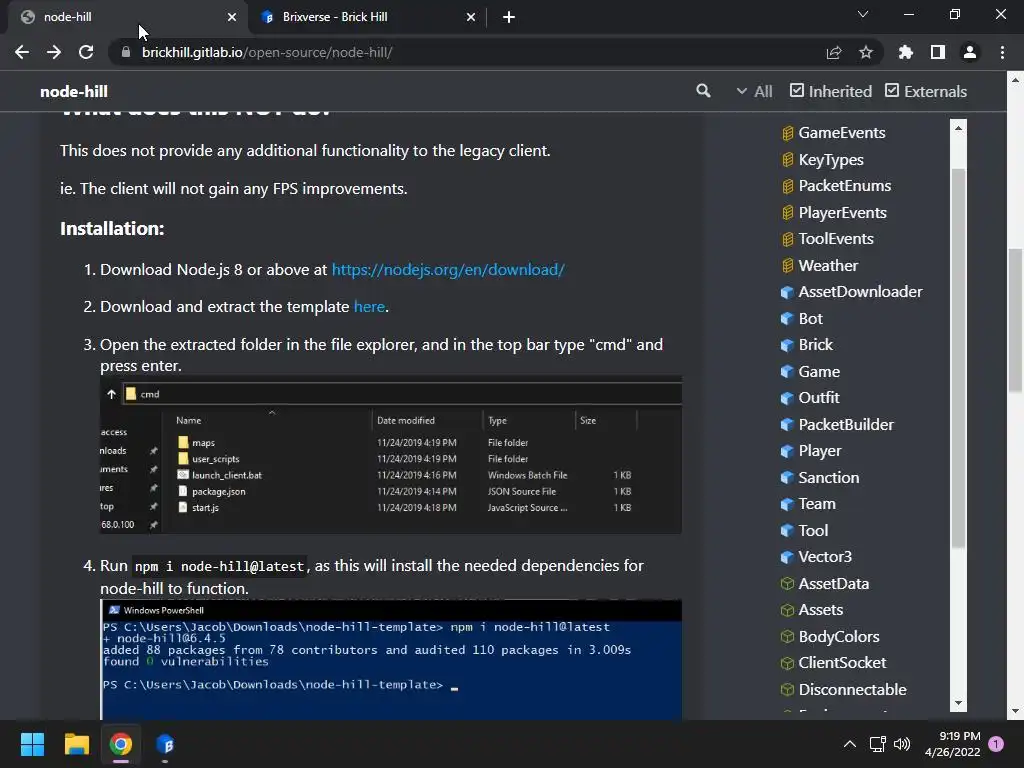Click the search magnifier icon in docs header

[x=703, y=91]
